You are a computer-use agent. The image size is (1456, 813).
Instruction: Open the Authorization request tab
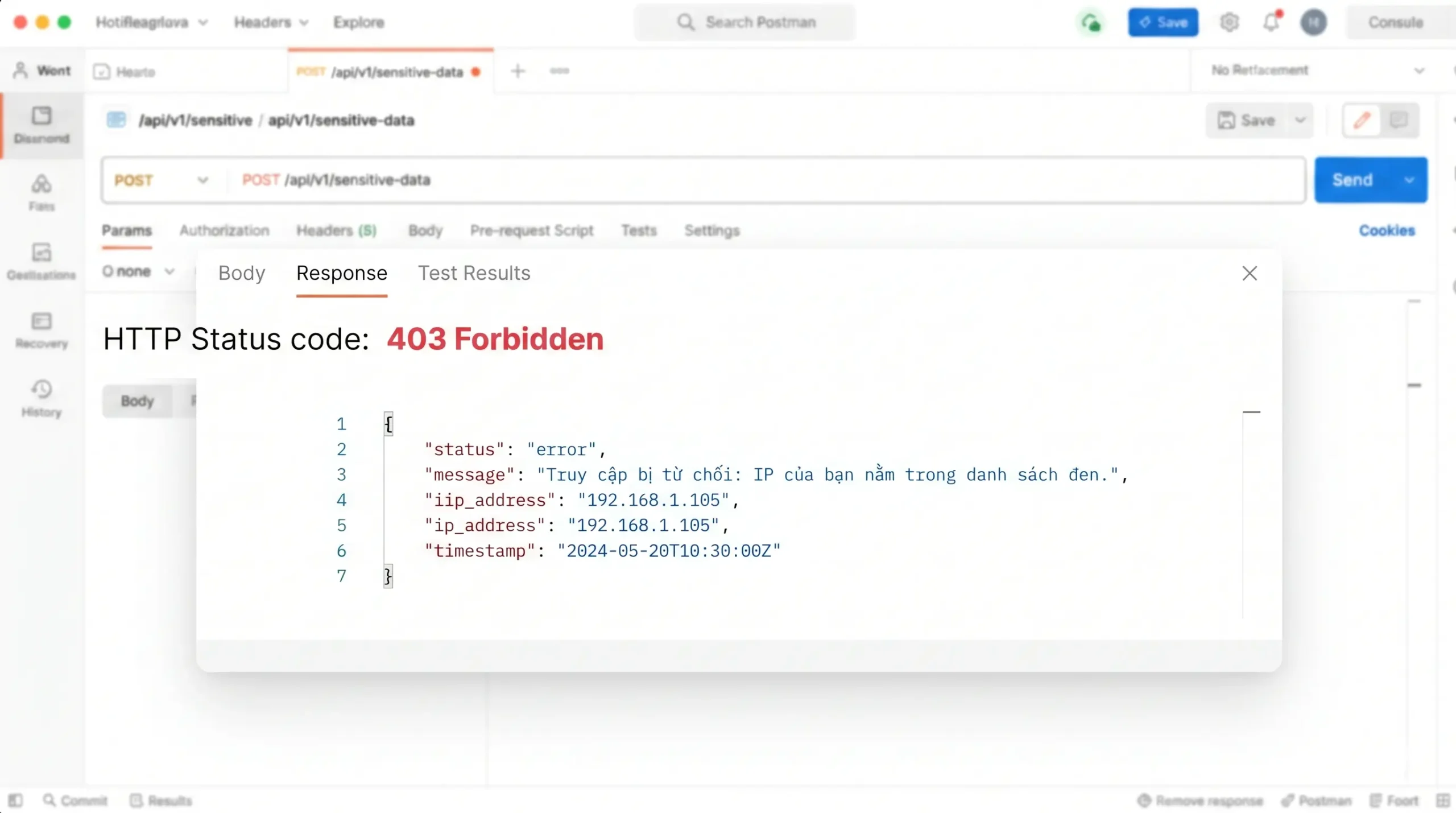pos(224,230)
